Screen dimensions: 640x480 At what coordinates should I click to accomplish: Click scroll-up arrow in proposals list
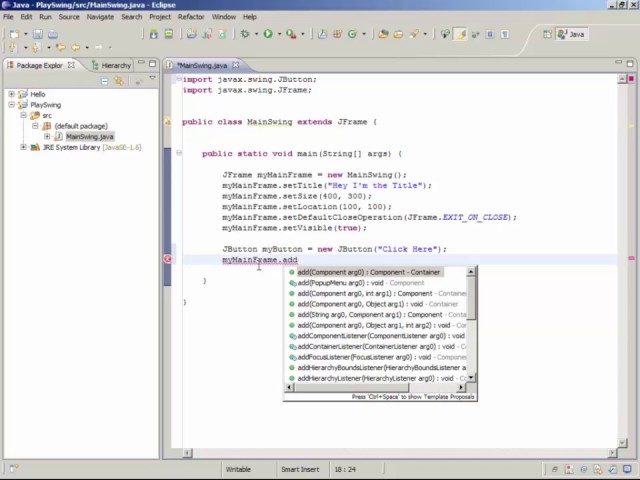tap(471, 271)
